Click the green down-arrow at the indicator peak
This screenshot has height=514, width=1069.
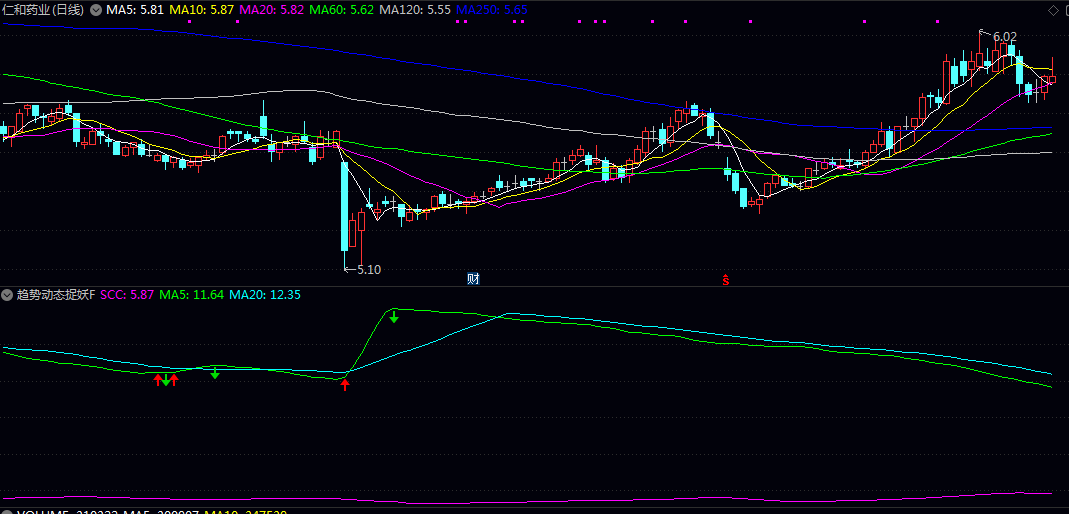pos(394,316)
